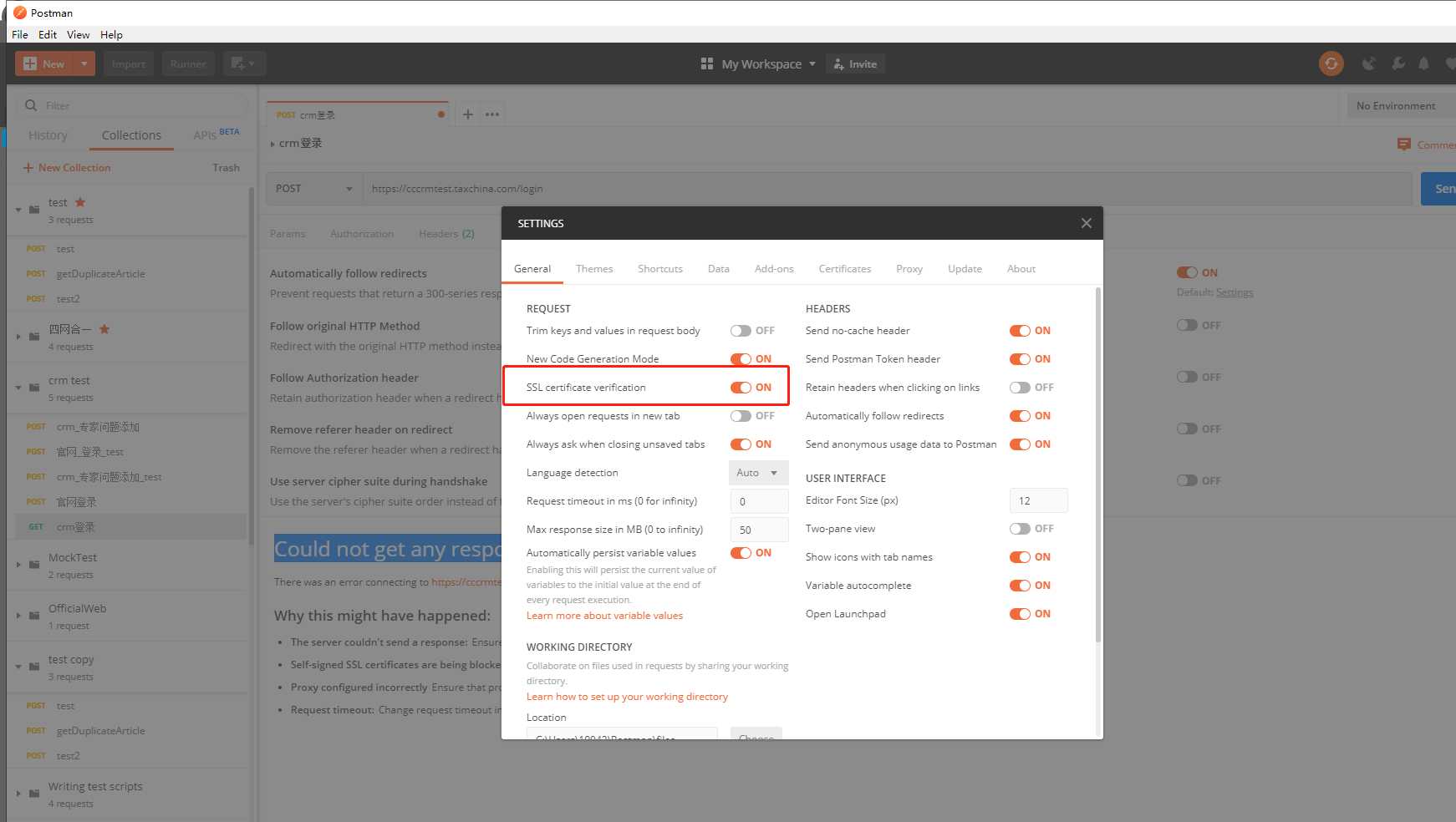Screen dimensions: 1456x822
Task: Toggle Send no-cache header switch
Action: [1020, 331]
